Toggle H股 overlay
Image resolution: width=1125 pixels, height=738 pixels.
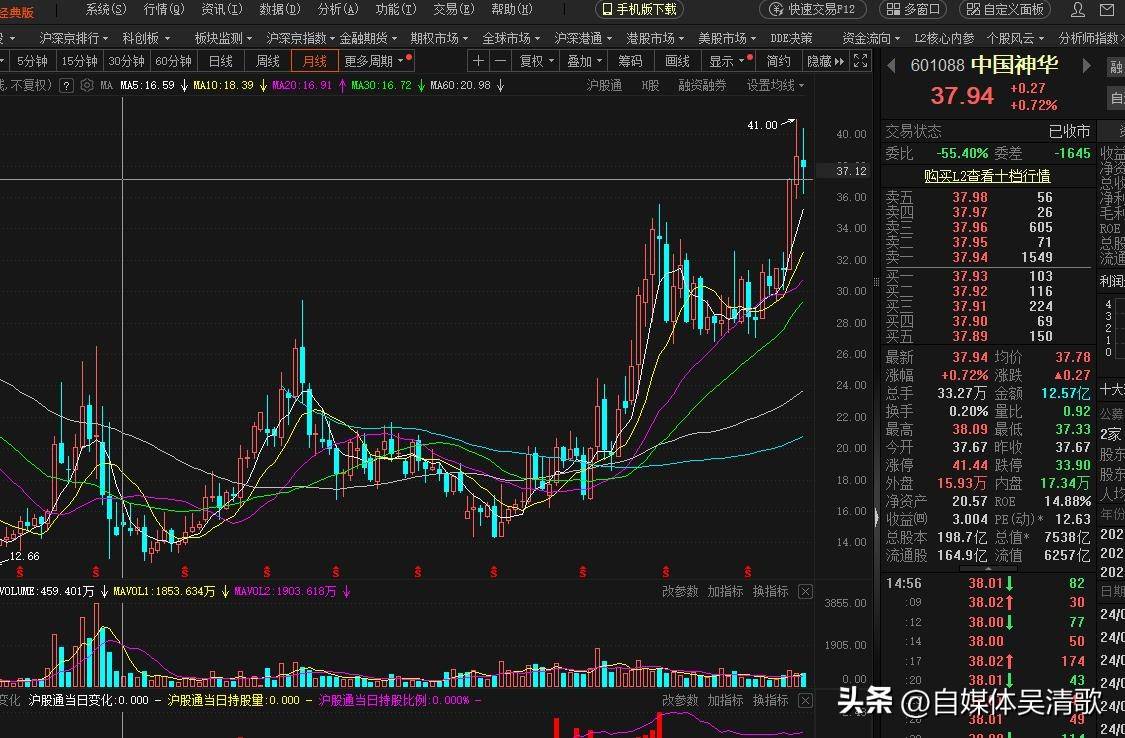pos(650,85)
